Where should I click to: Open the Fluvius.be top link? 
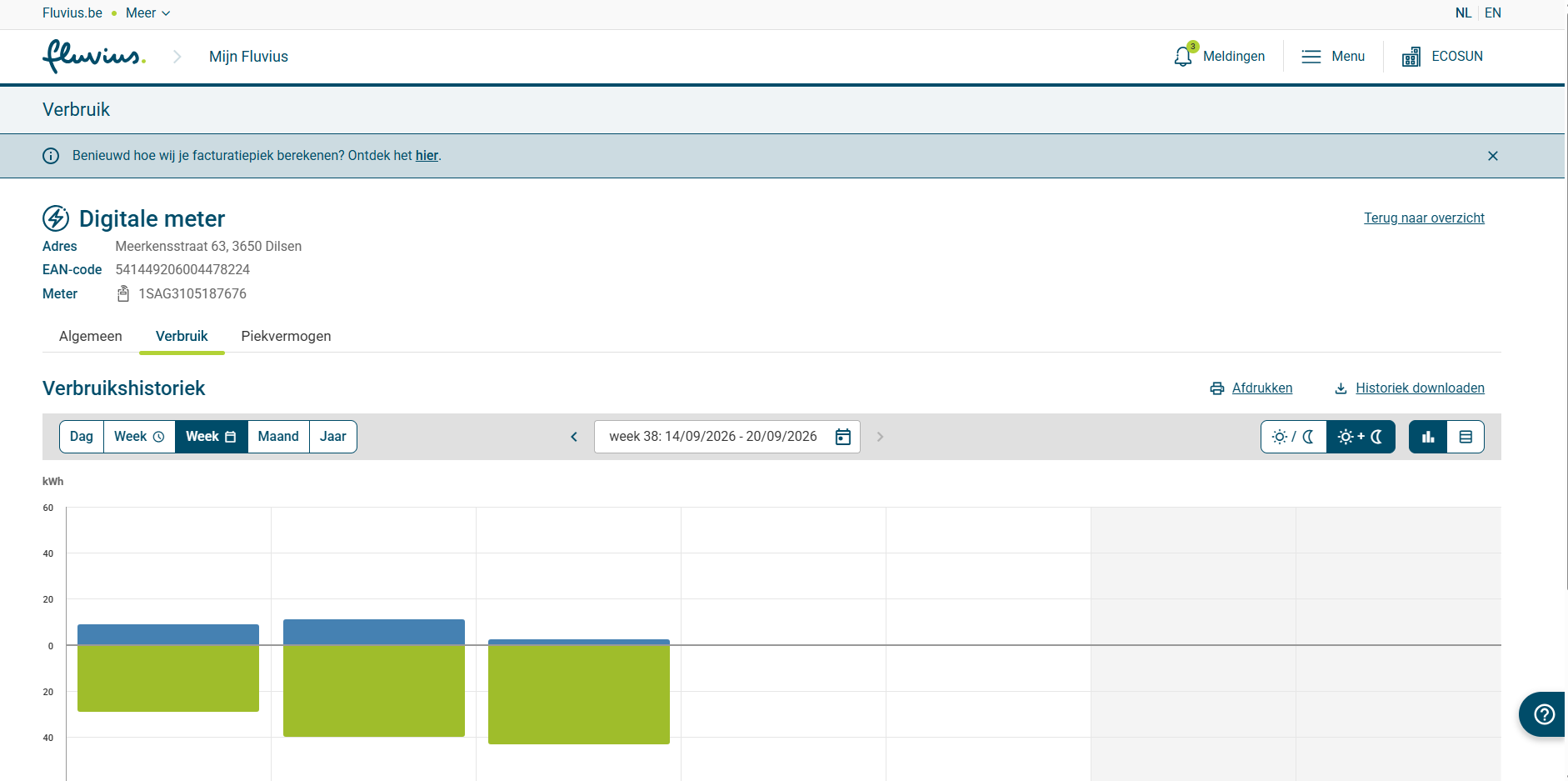[x=72, y=13]
